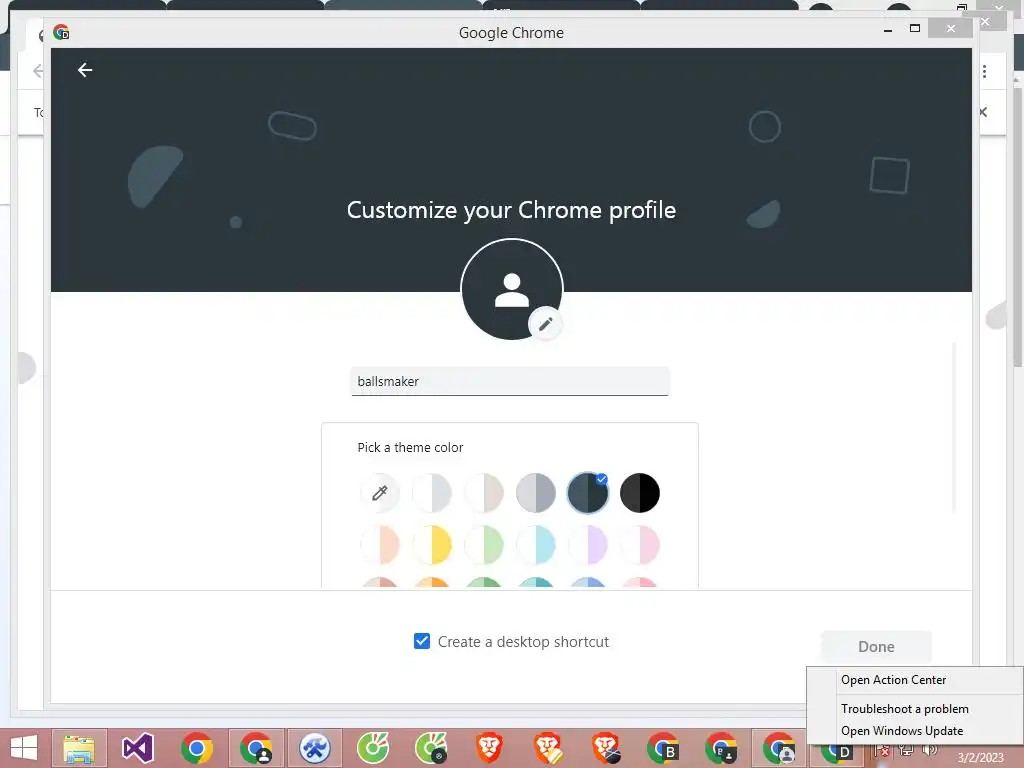Choose Troubleshoot a problem
The width and height of the screenshot is (1024, 768).
click(904, 709)
